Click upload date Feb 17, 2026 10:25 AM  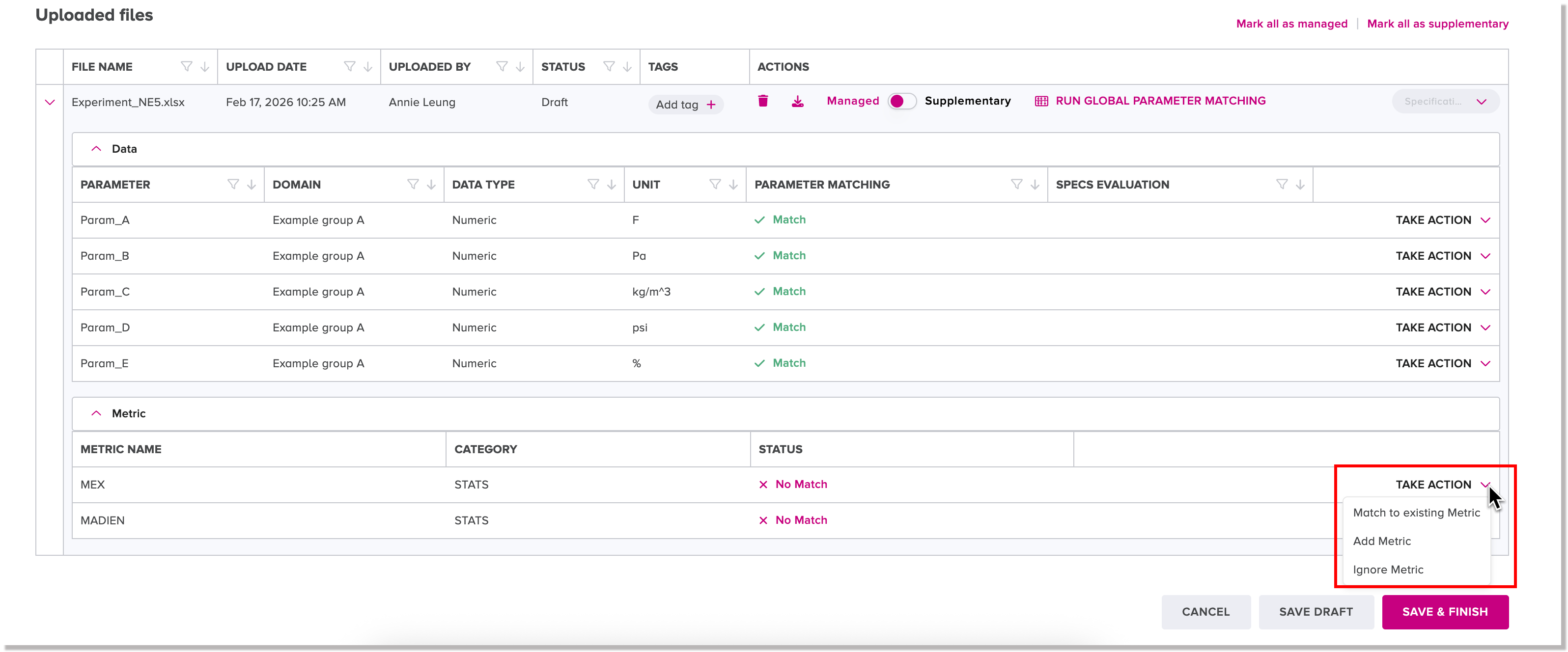click(x=285, y=102)
